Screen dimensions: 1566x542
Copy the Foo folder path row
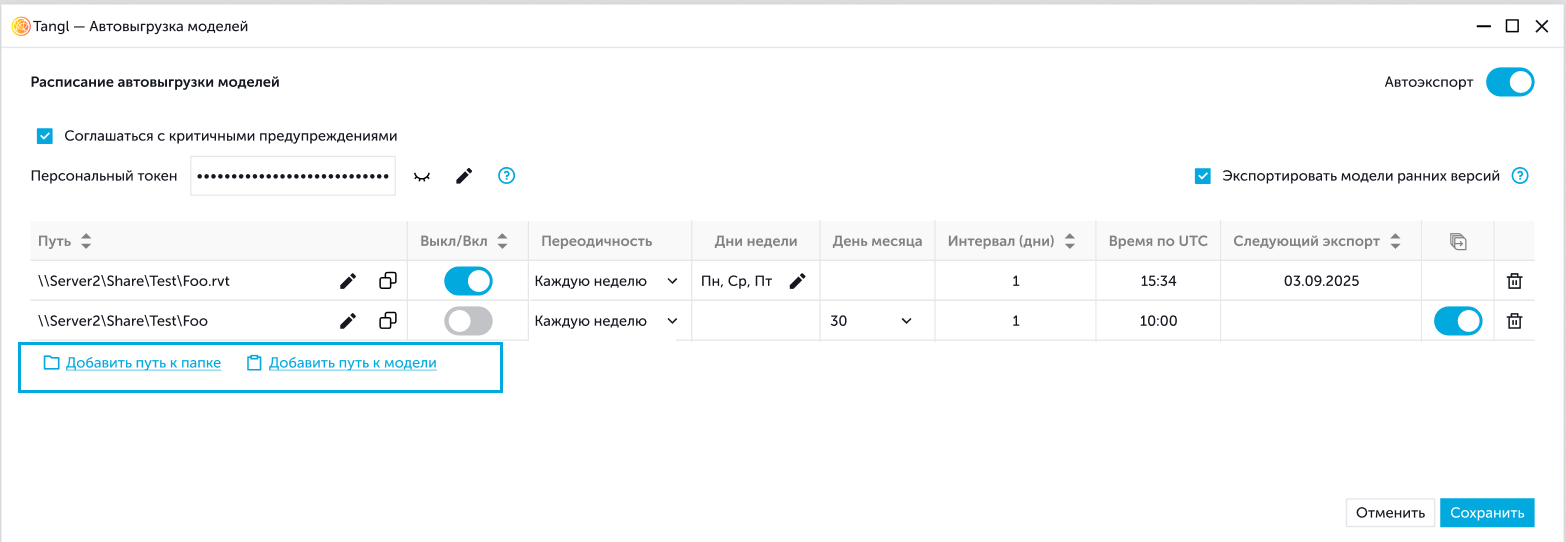(x=388, y=321)
